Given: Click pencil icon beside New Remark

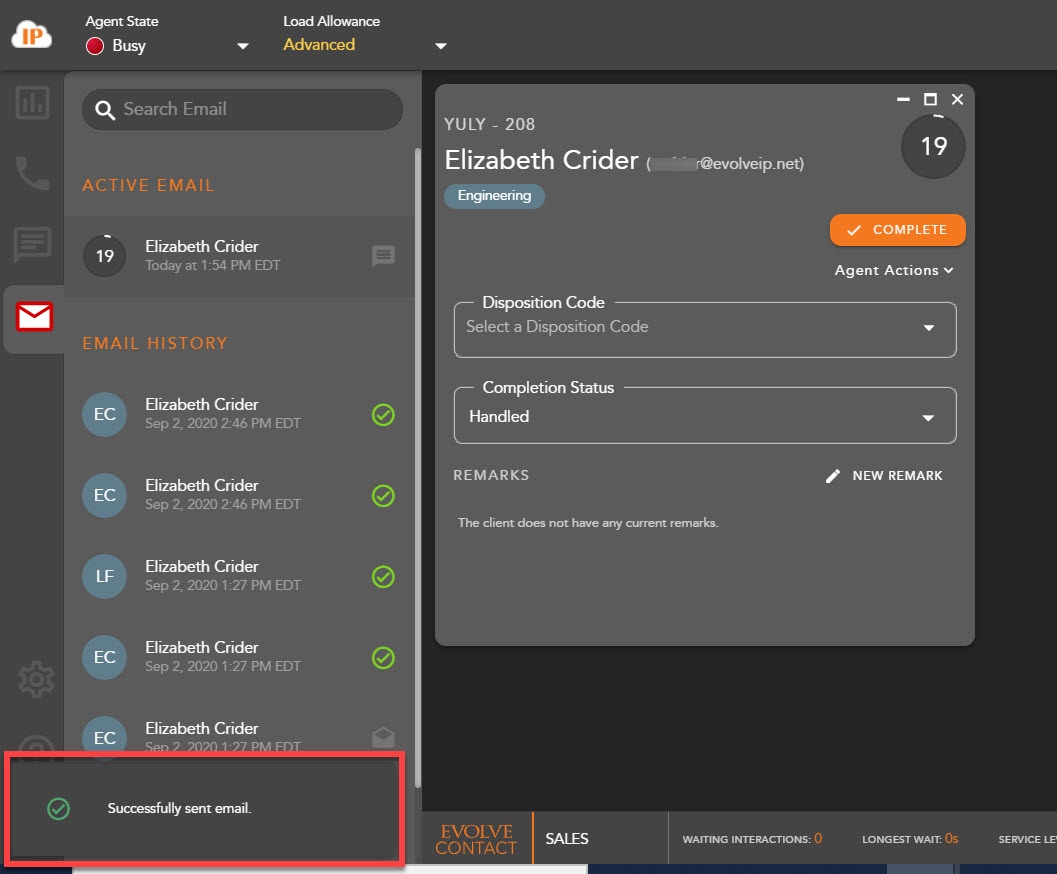Looking at the screenshot, I should click(x=833, y=476).
